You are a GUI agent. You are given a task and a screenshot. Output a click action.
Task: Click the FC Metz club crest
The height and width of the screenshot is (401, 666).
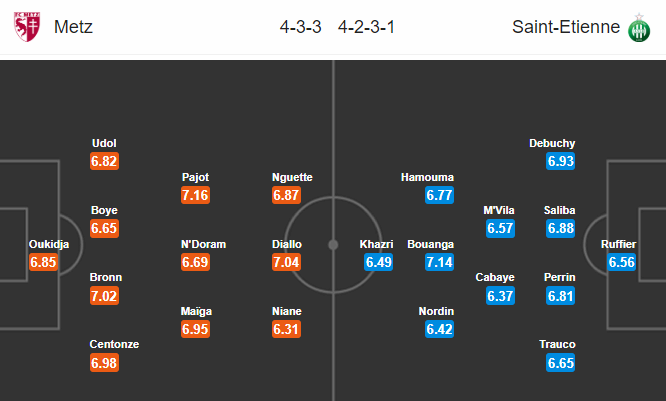point(27,27)
